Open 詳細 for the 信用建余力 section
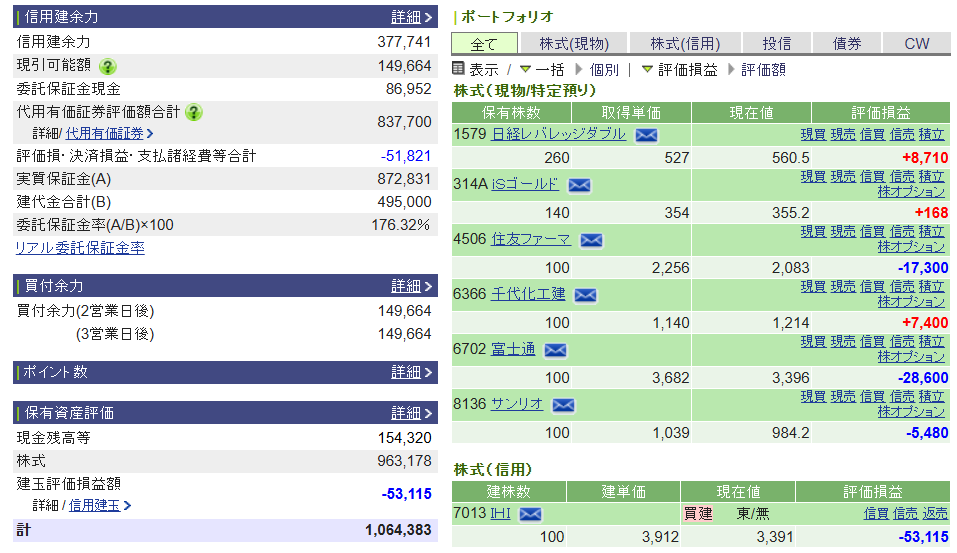957x553 pixels. (x=411, y=17)
